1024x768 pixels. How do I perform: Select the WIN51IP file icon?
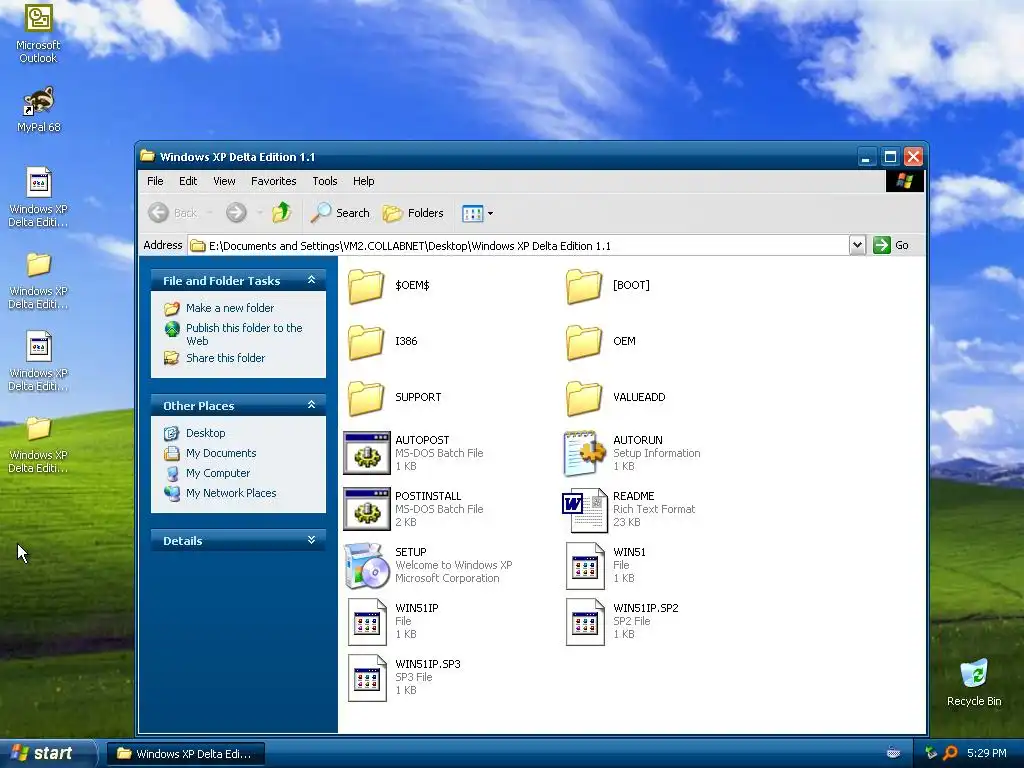(x=367, y=622)
